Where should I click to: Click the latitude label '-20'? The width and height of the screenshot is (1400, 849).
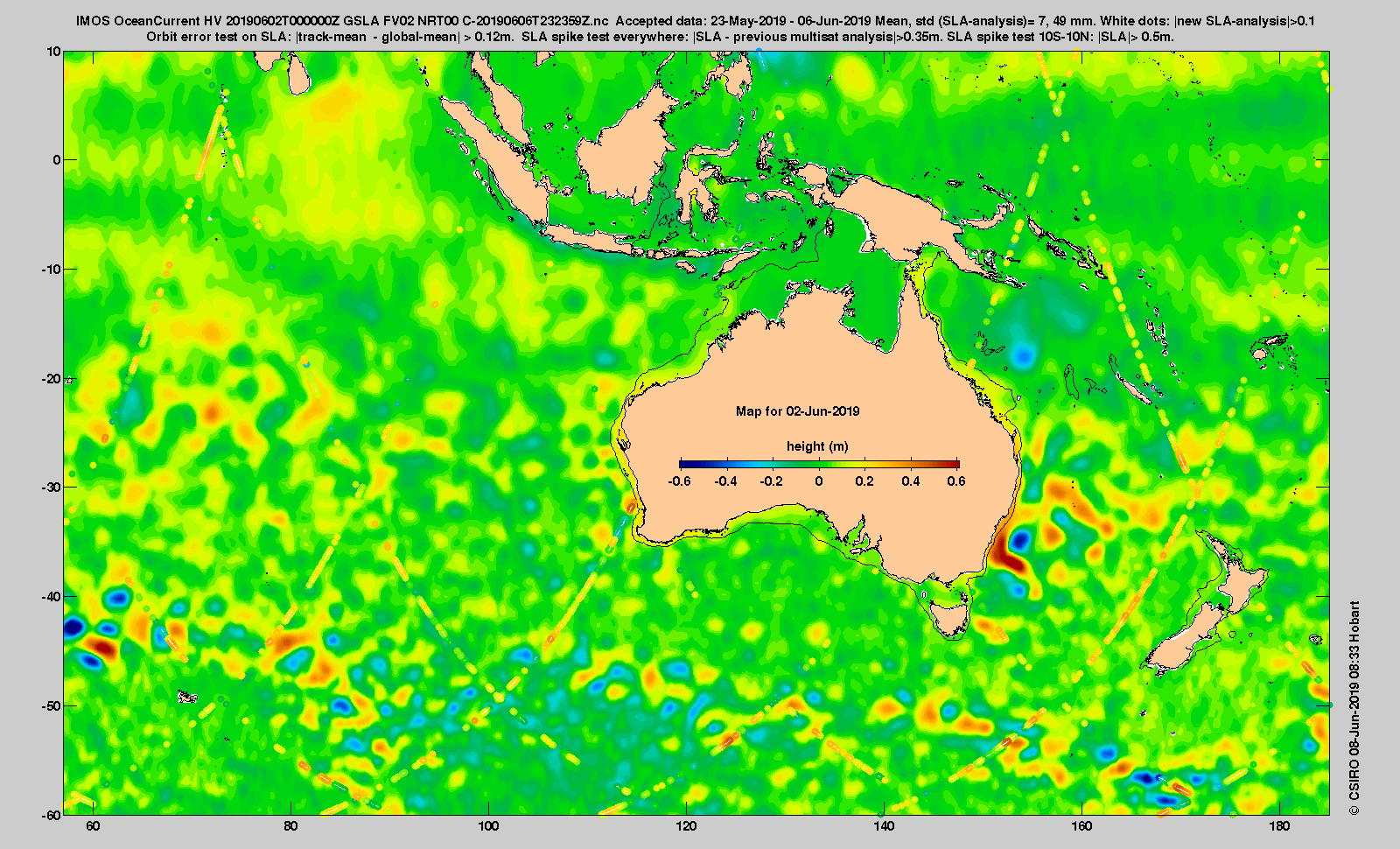tap(51, 378)
